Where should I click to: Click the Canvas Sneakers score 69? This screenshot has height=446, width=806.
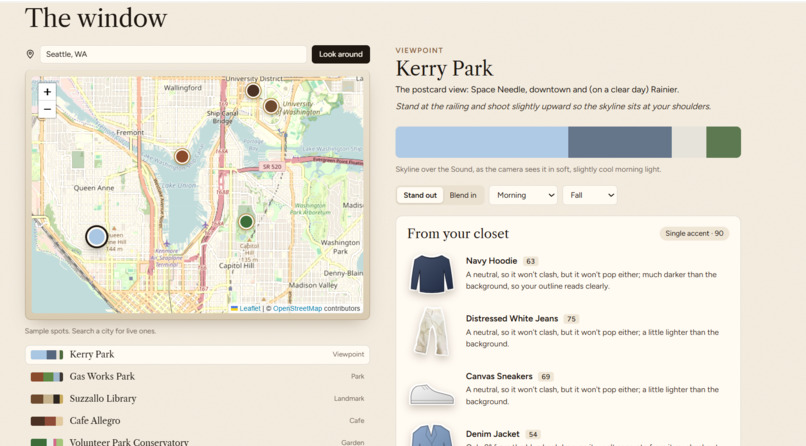tap(545, 377)
